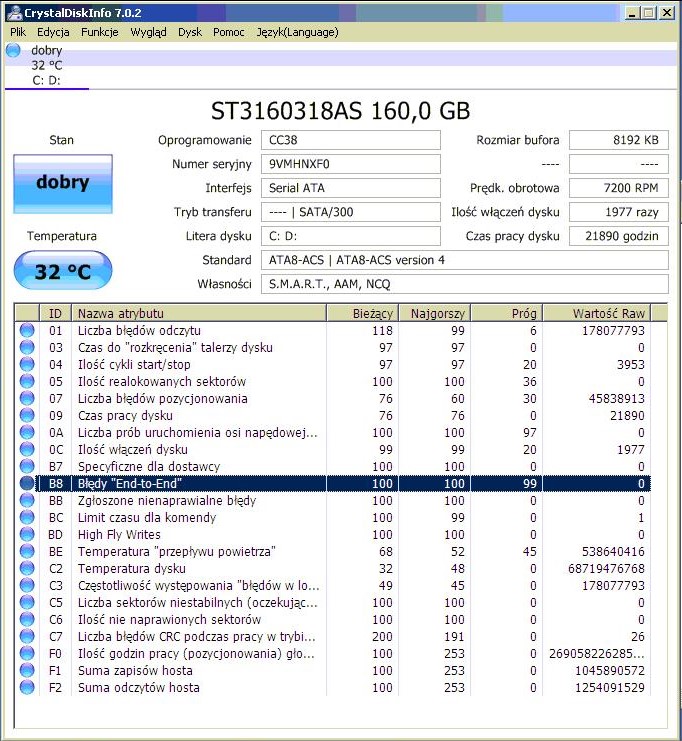
Task: Click the disk title 'ST3160318AS 160,0 GB'
Action: (340, 111)
